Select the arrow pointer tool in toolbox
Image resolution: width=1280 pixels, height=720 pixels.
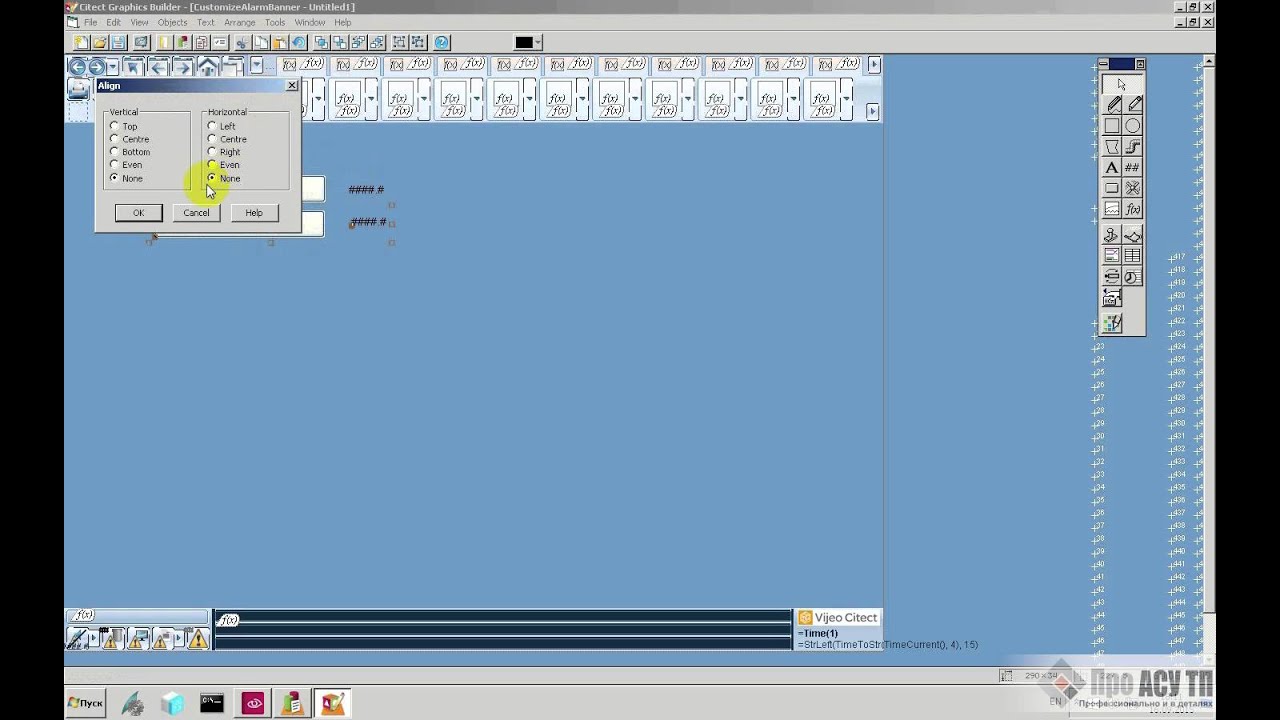(x=1122, y=84)
